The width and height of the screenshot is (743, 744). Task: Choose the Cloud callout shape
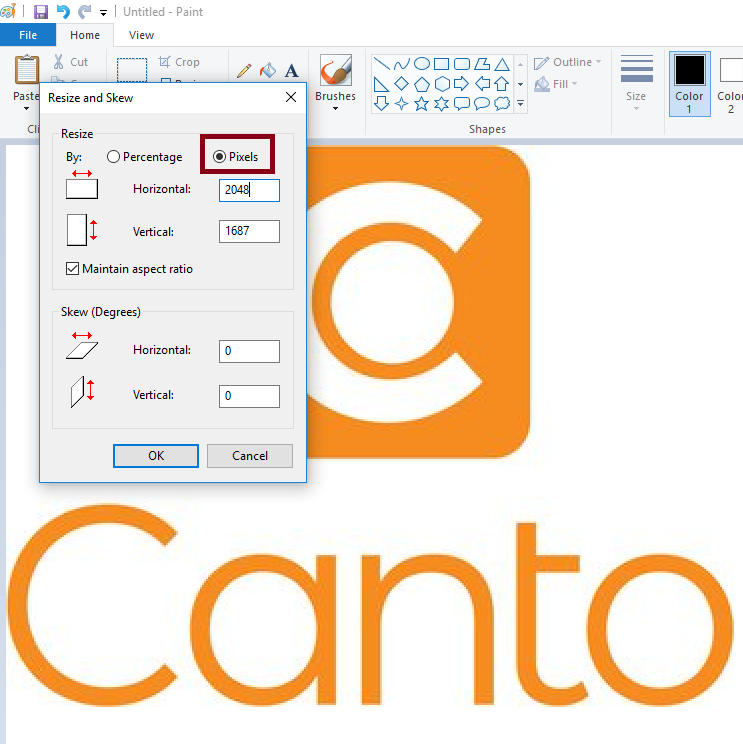point(502,103)
